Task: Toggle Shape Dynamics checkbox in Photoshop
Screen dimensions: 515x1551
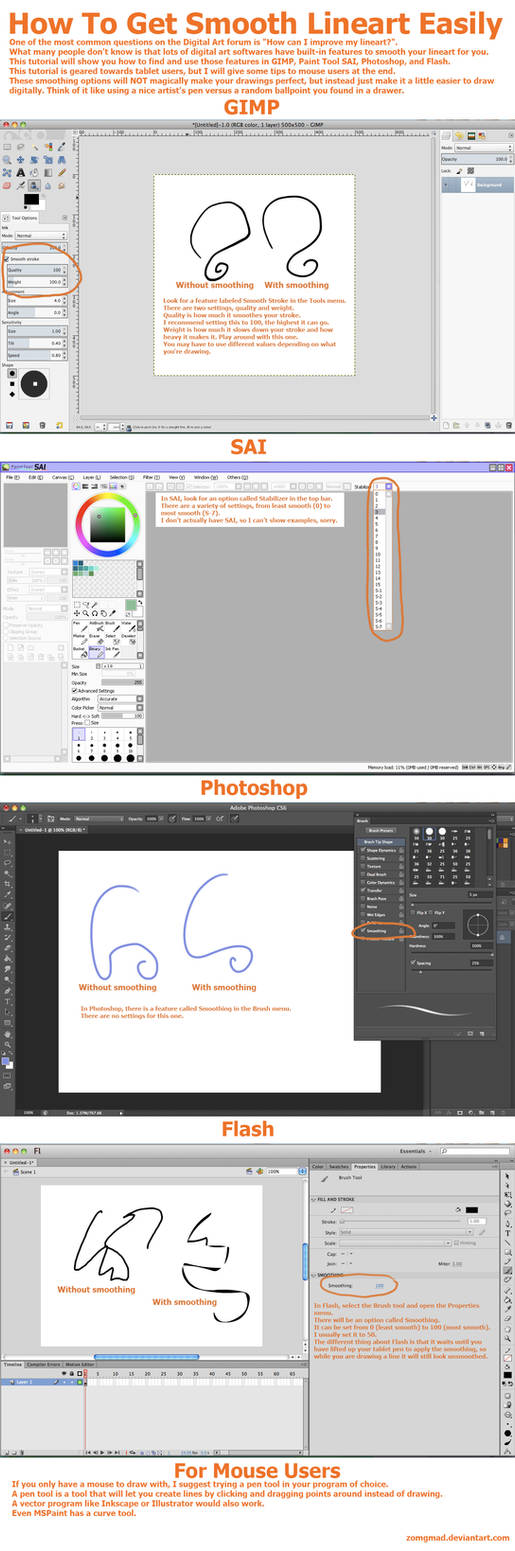Action: click(363, 850)
